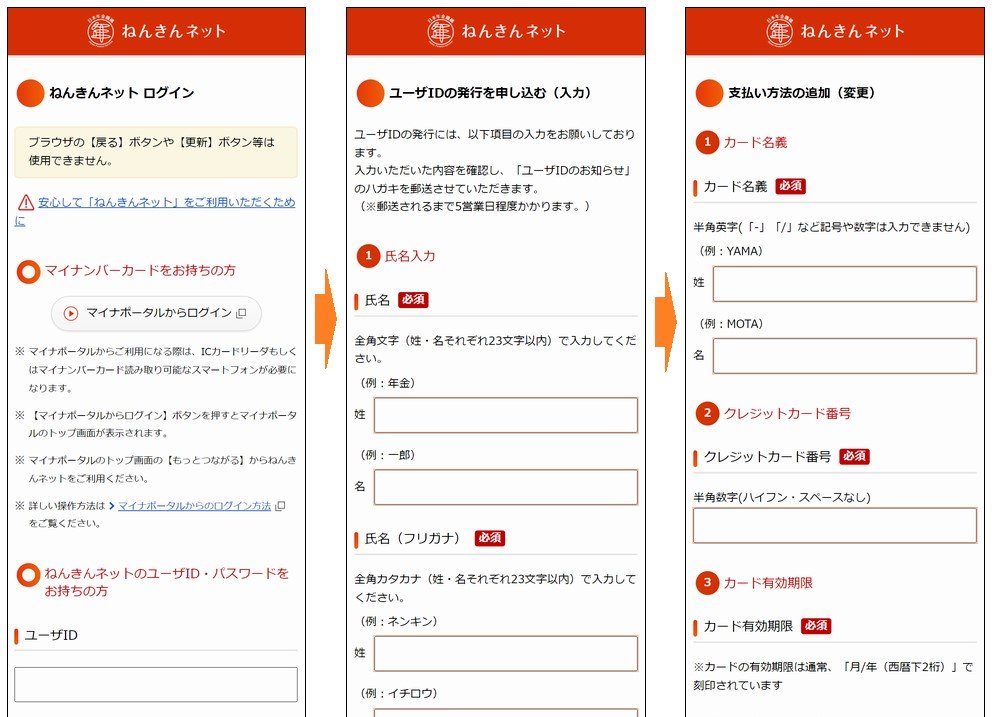Click the 姓 field under 氏名 (例:年金)
Image resolution: width=994 pixels, height=717 pixels.
tap(505, 415)
